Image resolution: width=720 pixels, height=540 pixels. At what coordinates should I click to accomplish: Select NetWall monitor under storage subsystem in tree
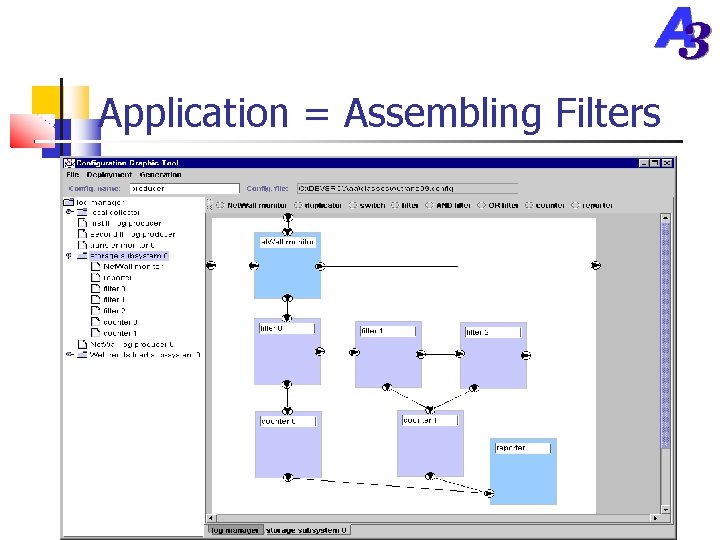pyautogui.click(x=133, y=266)
